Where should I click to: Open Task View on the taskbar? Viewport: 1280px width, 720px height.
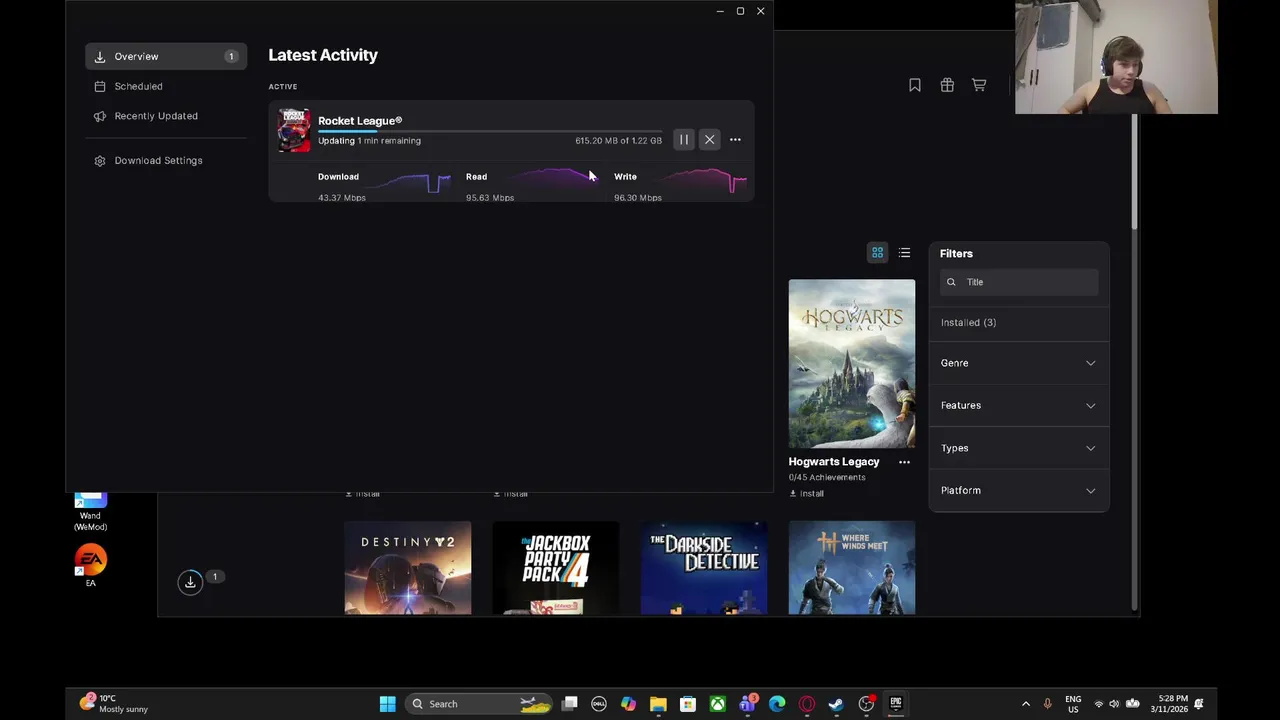pyautogui.click(x=569, y=704)
